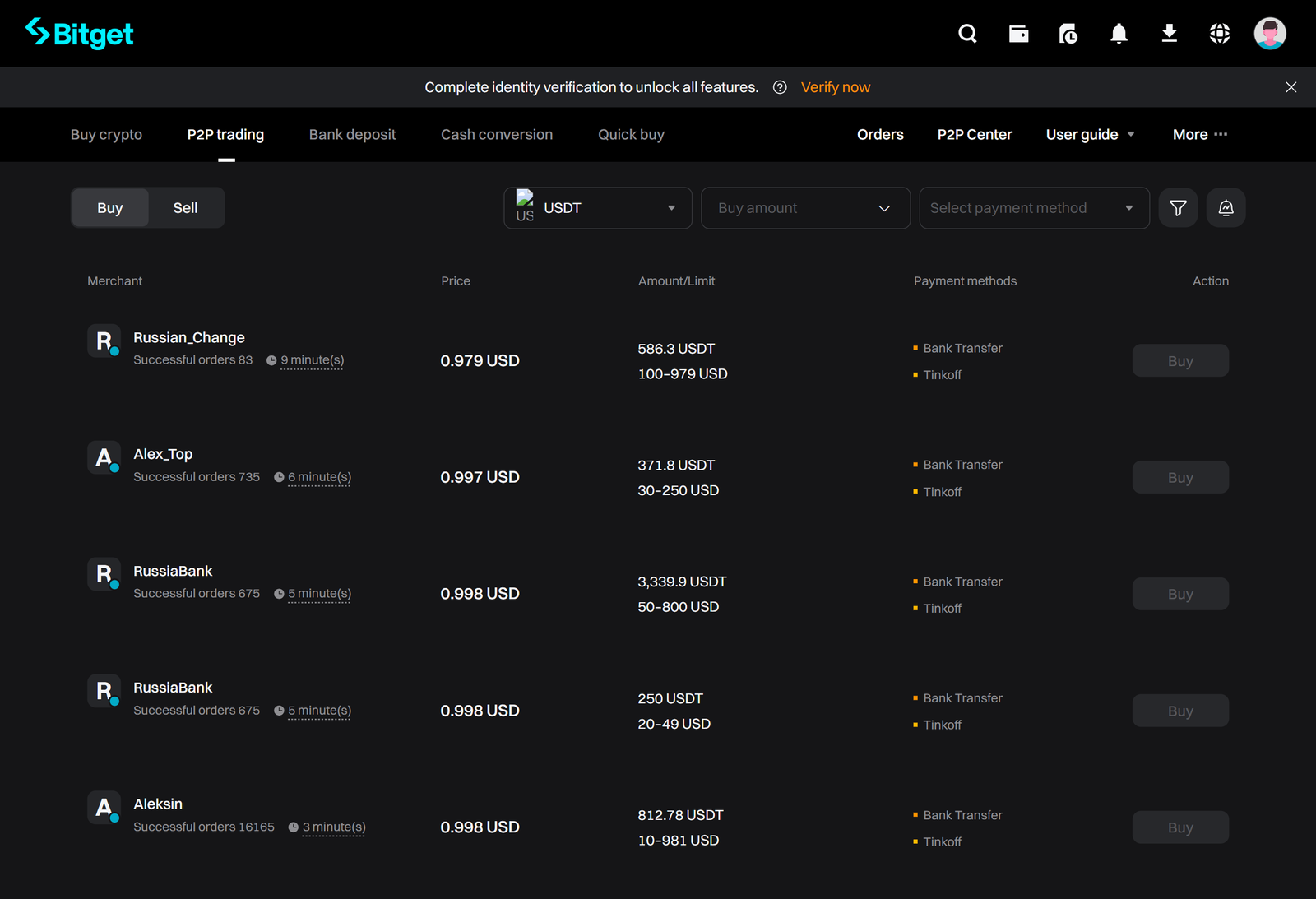This screenshot has height=899, width=1316.
Task: Open the filter icon next to payment methods
Action: pos(1178,207)
